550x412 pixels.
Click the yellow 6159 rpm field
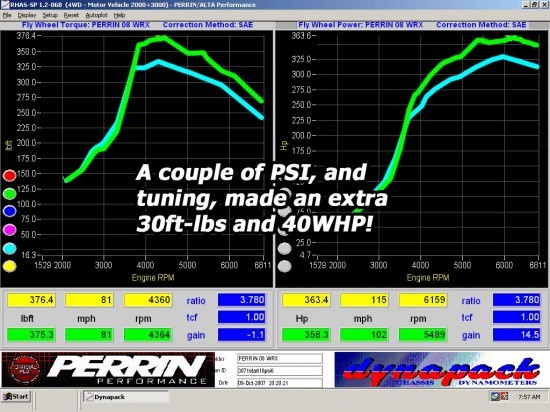pos(423,300)
